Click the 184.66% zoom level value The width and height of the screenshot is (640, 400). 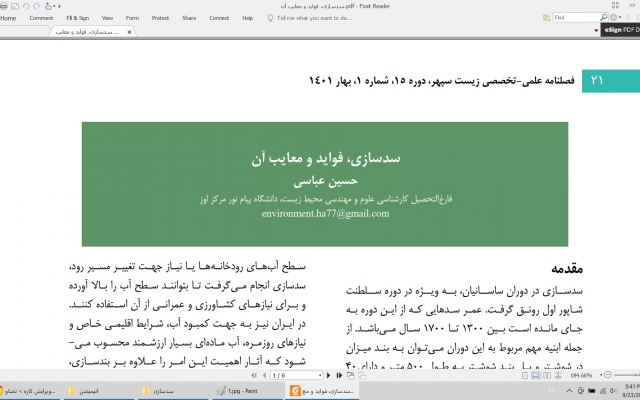click(581, 376)
